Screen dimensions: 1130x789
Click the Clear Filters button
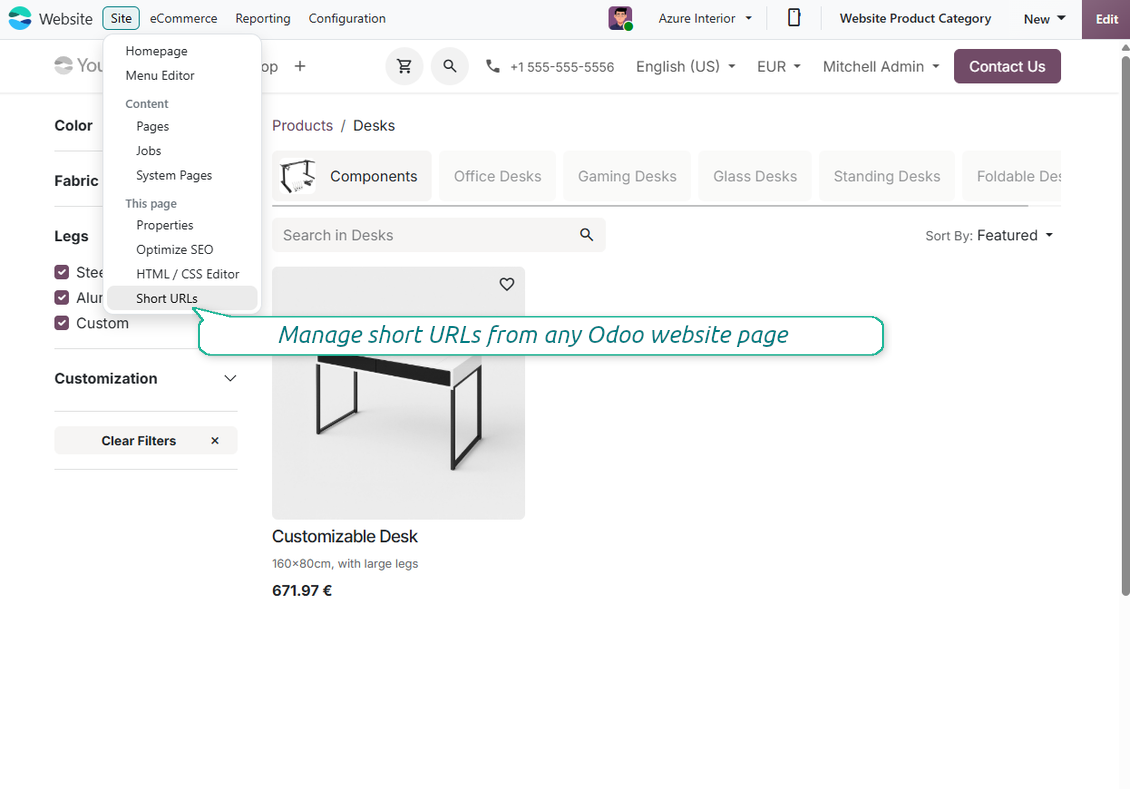146,441
